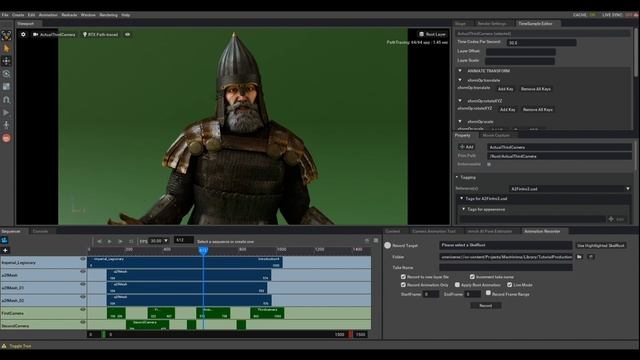This screenshot has height=360, width=640.
Task: Click Use Highlighted SkelRoot button
Action: (600, 245)
